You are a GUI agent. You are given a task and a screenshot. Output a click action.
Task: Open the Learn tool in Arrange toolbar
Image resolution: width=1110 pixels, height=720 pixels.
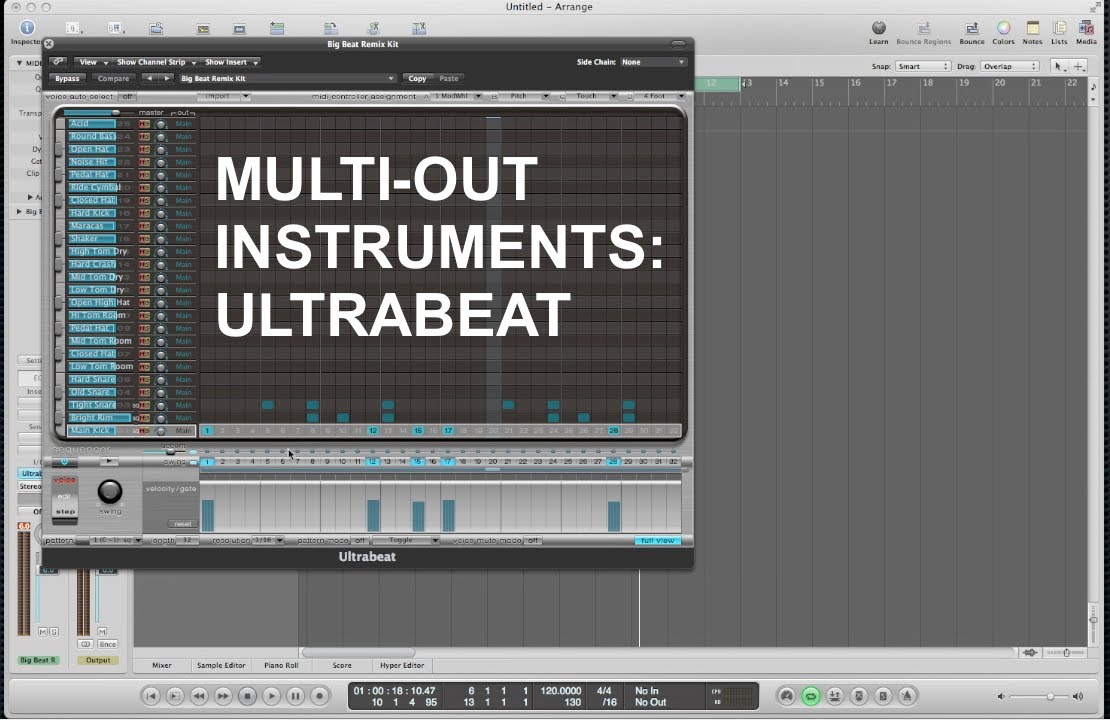[x=879, y=33]
